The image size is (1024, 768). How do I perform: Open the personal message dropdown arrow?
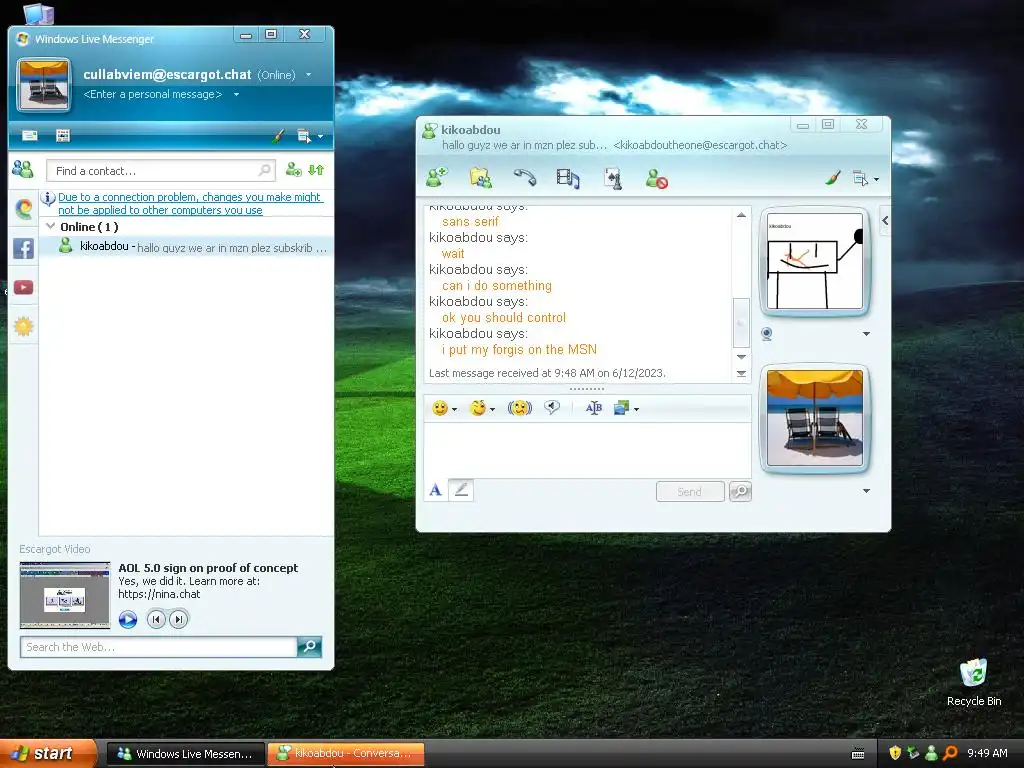click(236, 94)
